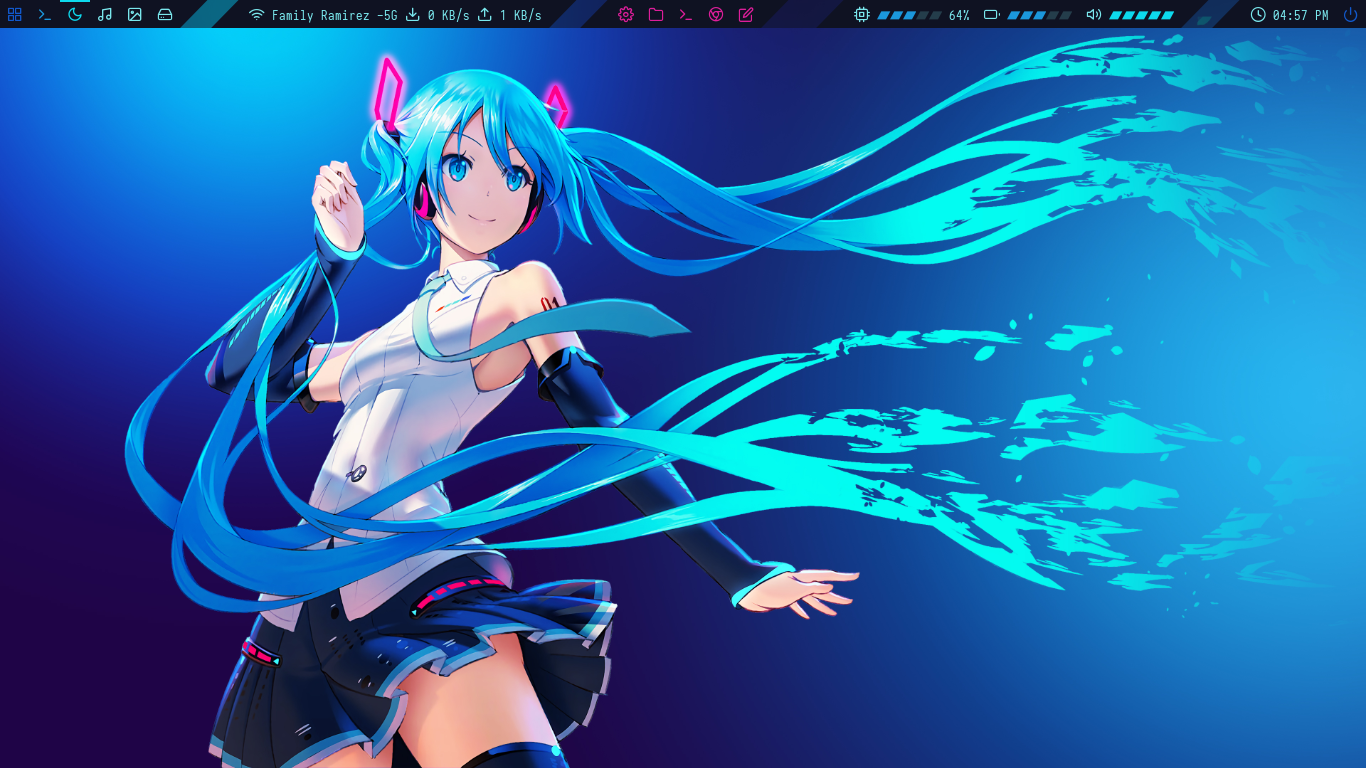
Task: Open the power menu icon
Action: [x=1350, y=15]
